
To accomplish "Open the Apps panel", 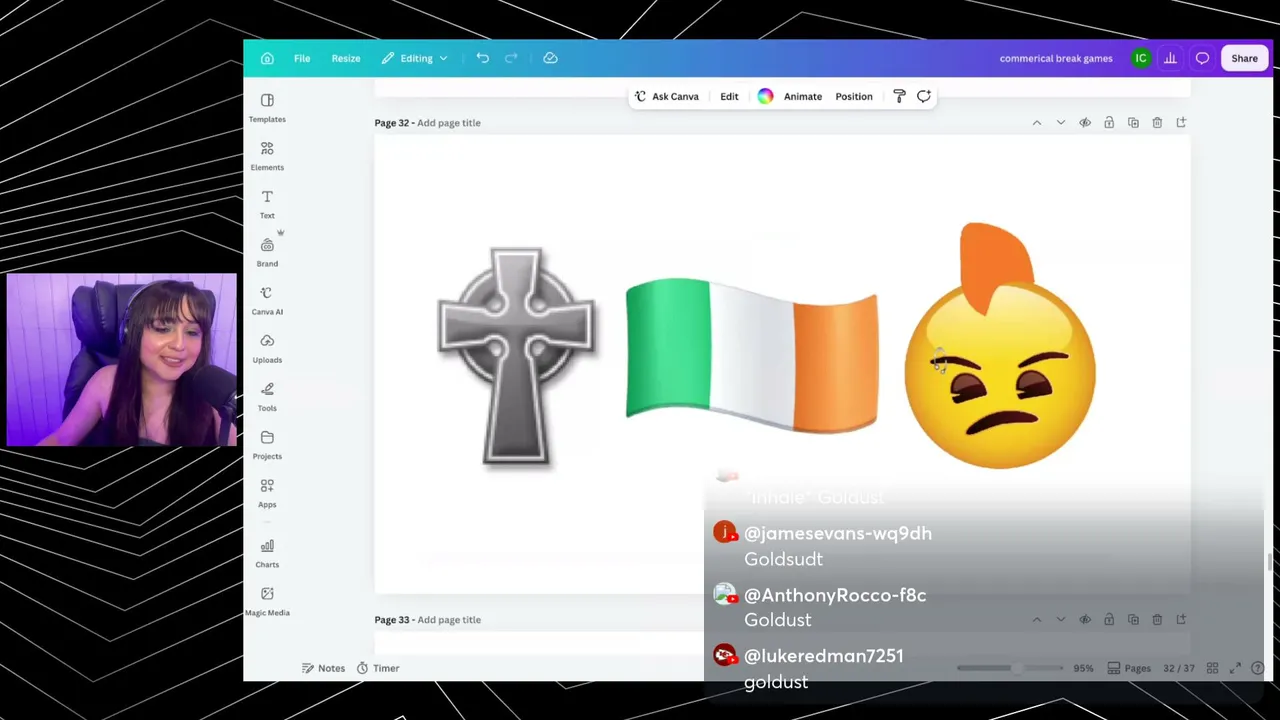I will pyautogui.click(x=267, y=493).
